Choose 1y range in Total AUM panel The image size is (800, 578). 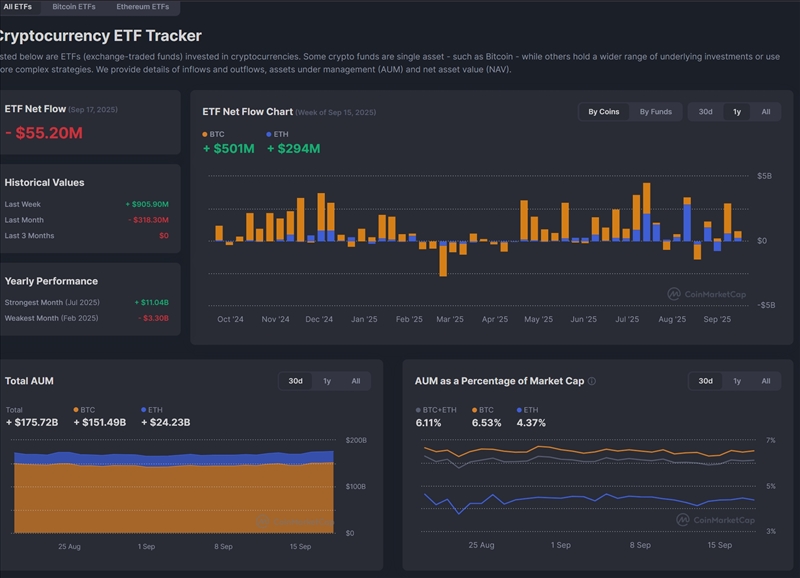click(326, 381)
